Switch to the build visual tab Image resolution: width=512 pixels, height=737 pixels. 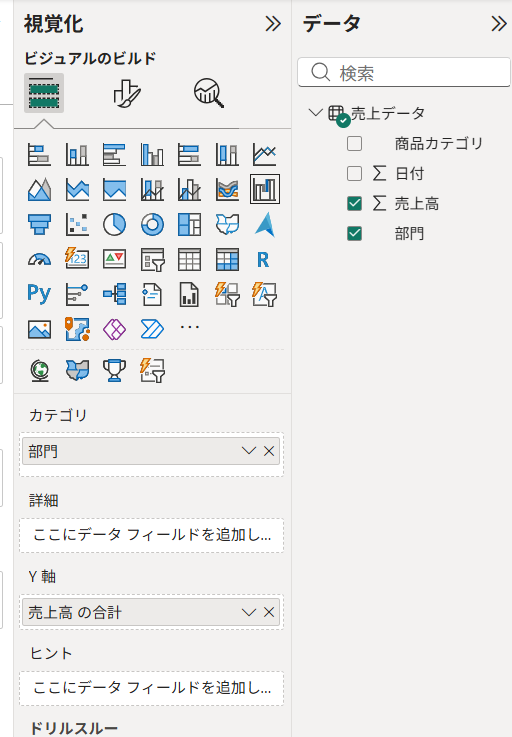tap(44, 93)
